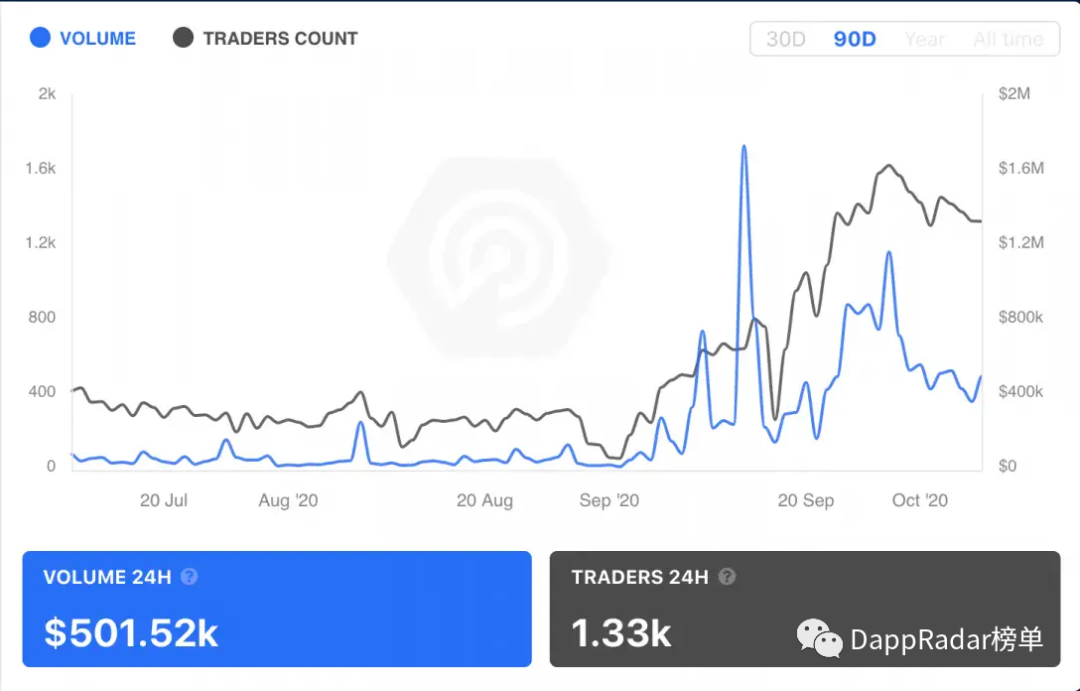This screenshot has width=1080, height=691.
Task: Switch chart range to 30D
Action: [x=786, y=39]
